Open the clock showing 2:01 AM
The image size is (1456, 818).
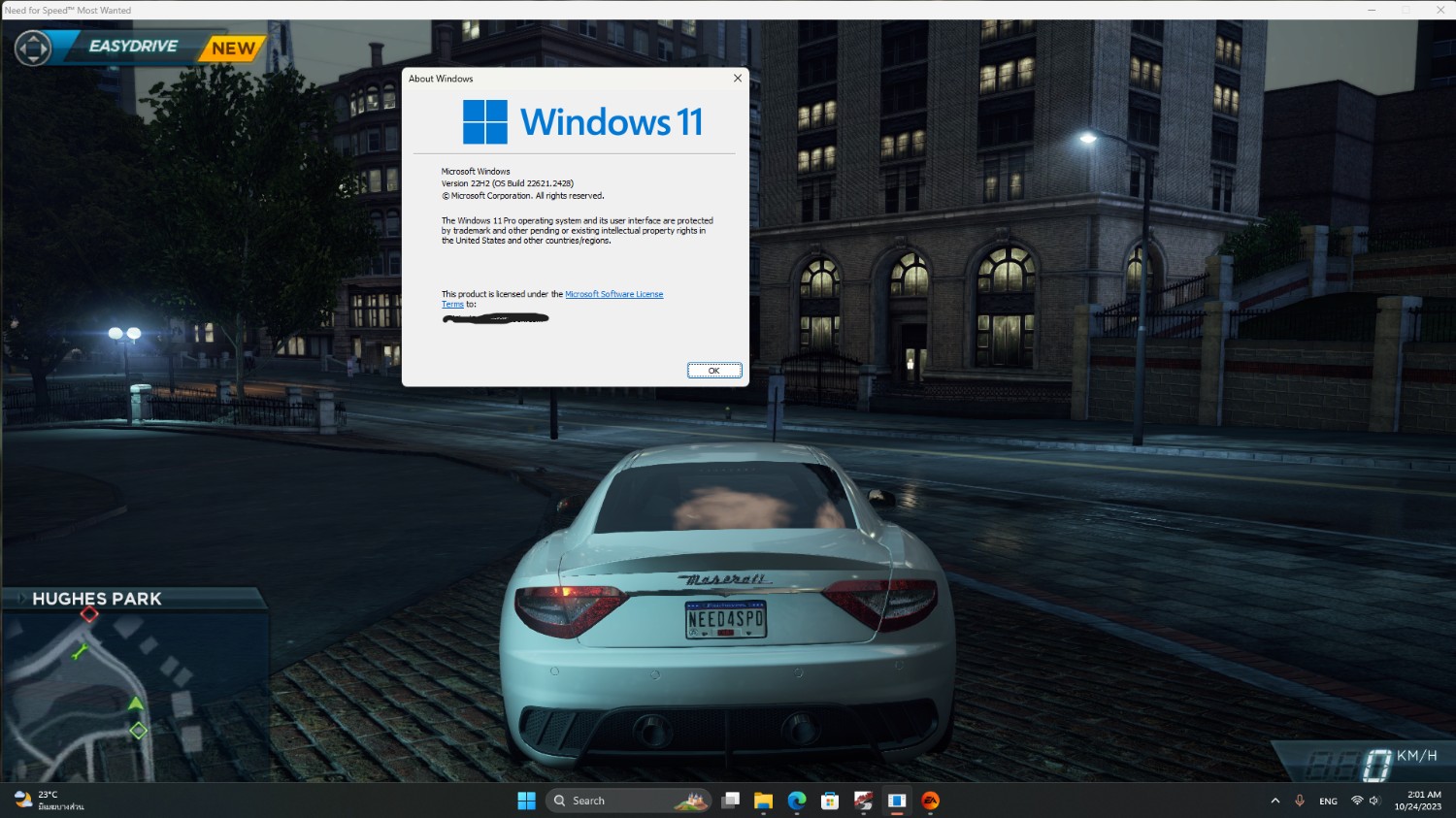click(x=1418, y=801)
